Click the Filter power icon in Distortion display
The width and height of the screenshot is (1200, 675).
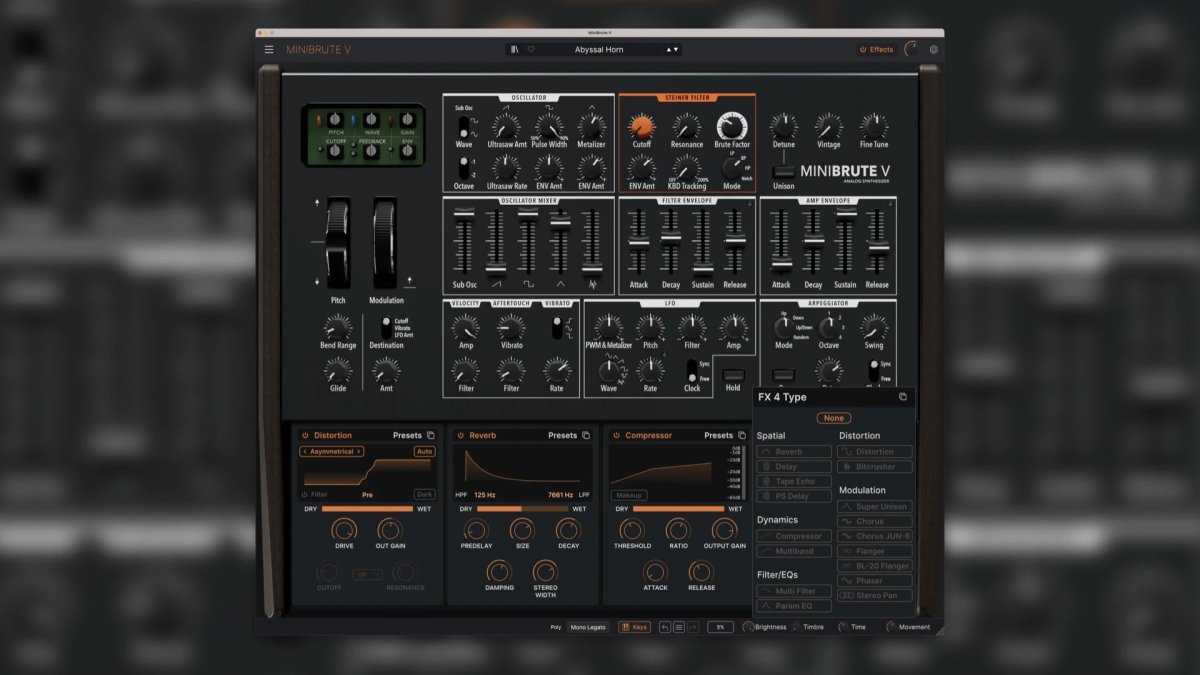coord(305,494)
